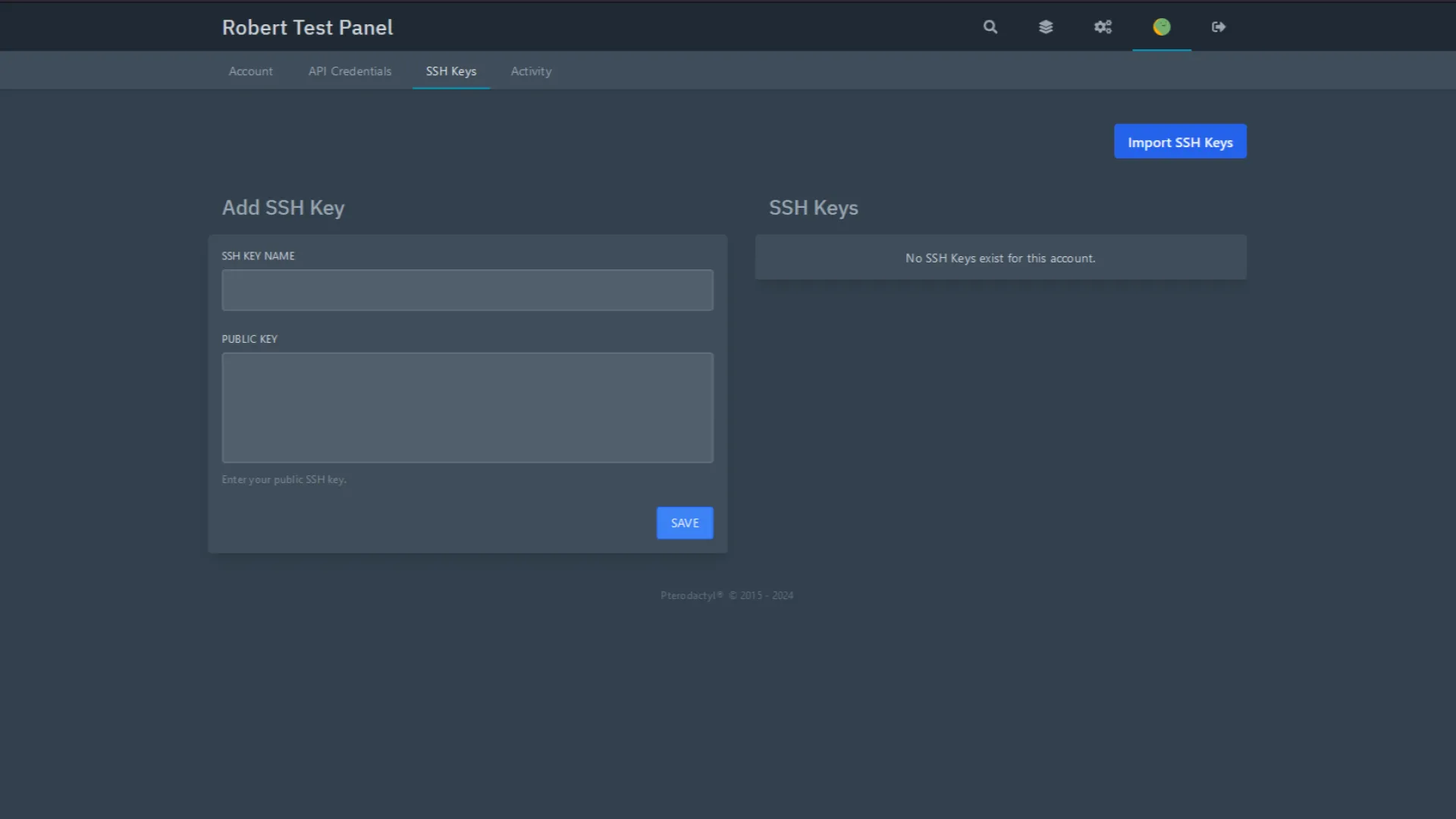Click the PUBLIC KEY label

[x=249, y=339]
